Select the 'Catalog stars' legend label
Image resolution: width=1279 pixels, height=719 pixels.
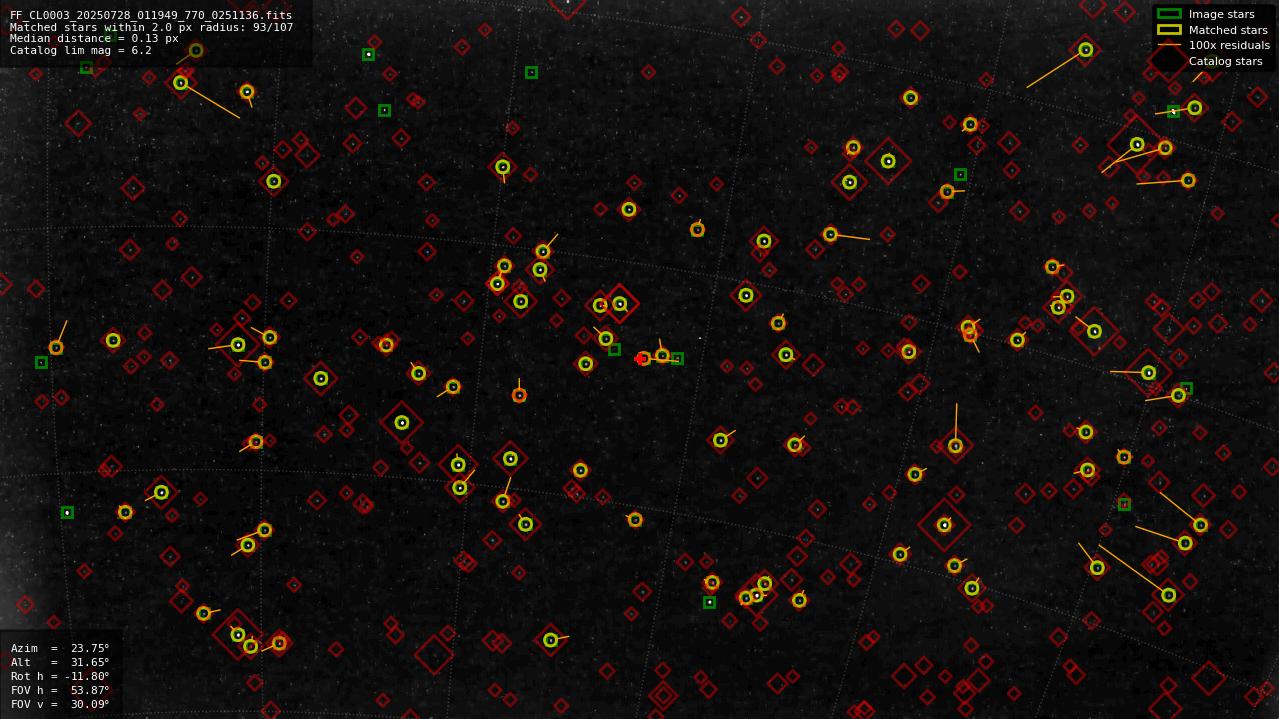1225,61
